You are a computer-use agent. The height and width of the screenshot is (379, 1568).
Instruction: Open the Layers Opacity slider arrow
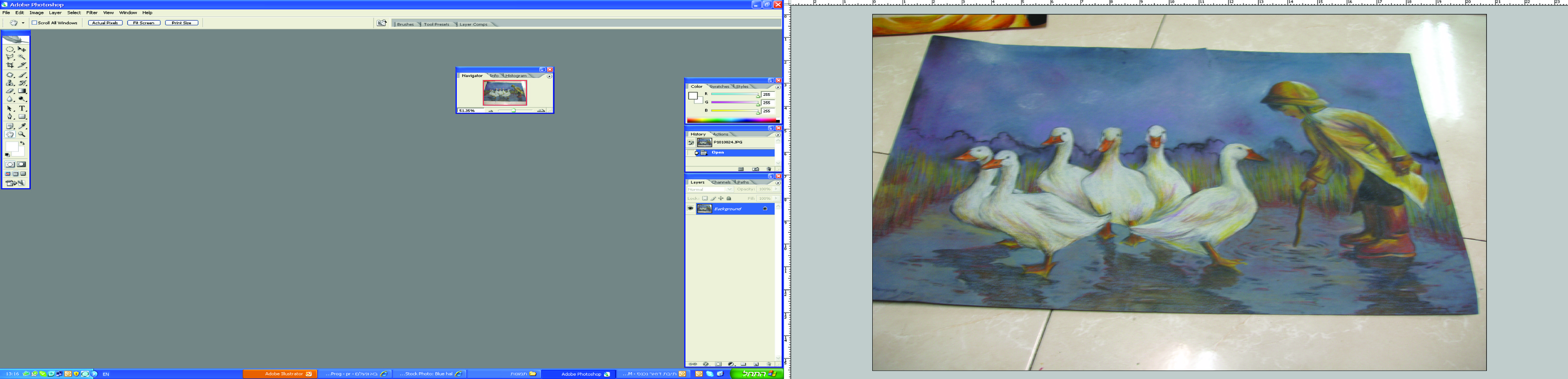click(776, 189)
